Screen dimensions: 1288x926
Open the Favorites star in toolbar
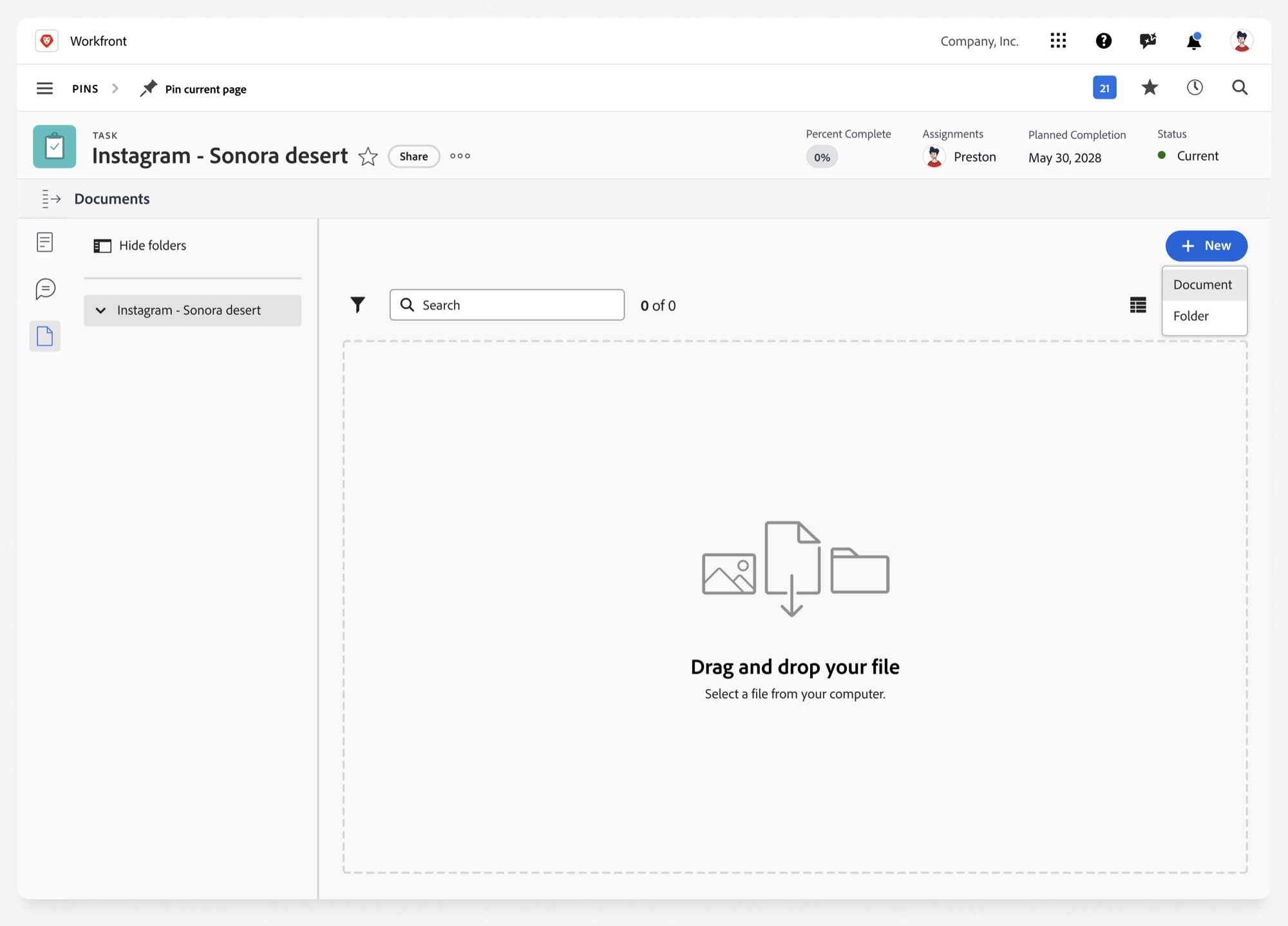coord(1150,88)
